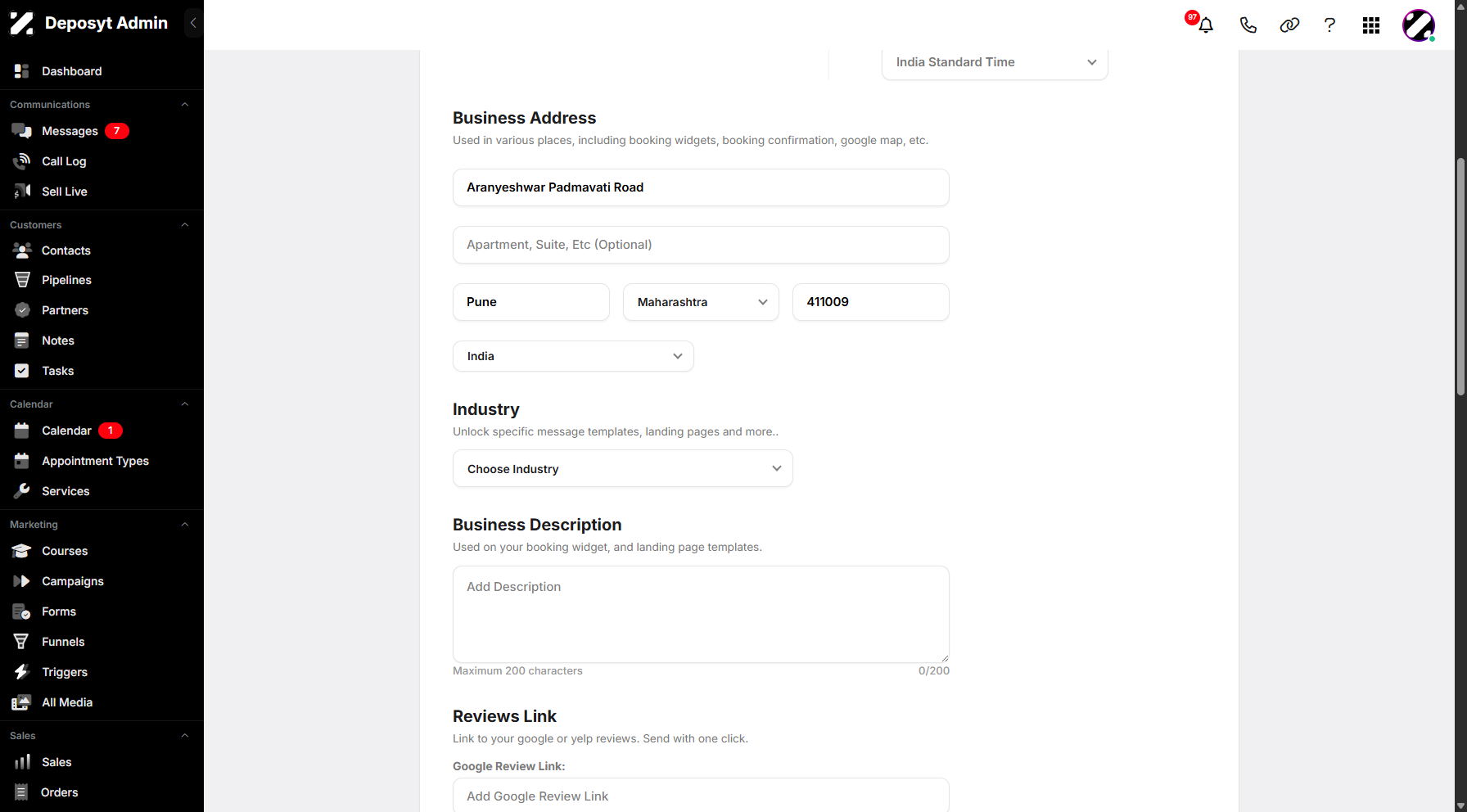Screen dimensions: 1467x812
Task: Click the Apartment, Suite optional field
Action: (x=701, y=245)
